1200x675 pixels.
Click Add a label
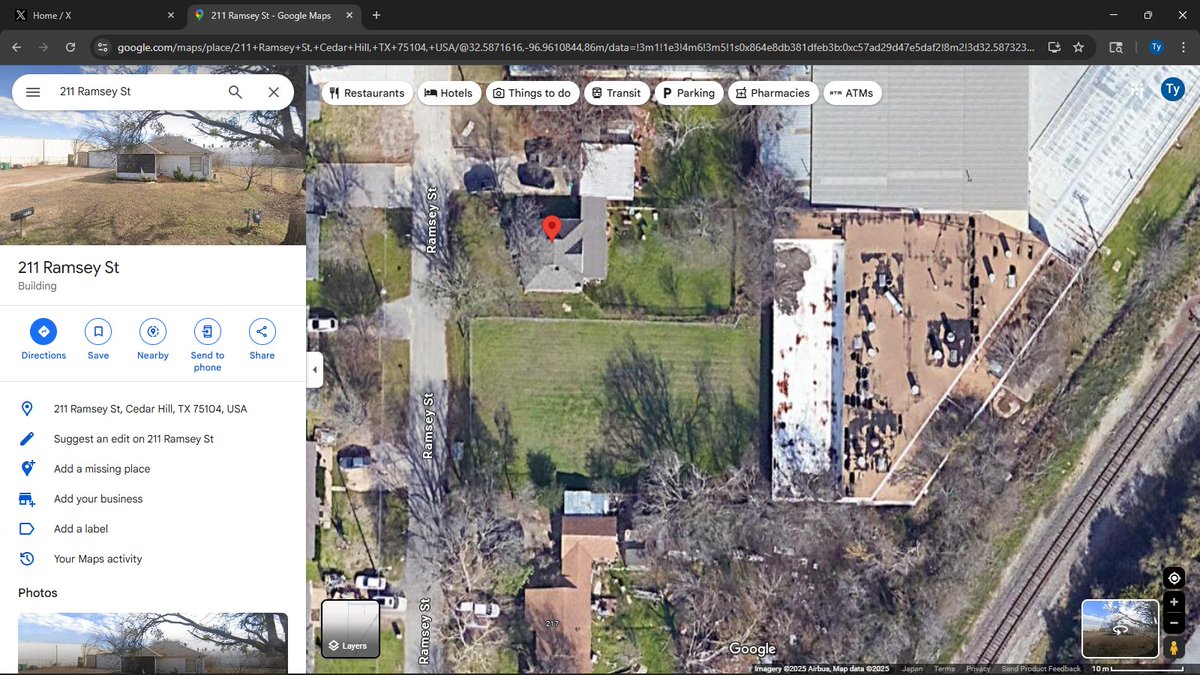[x=153, y=529]
